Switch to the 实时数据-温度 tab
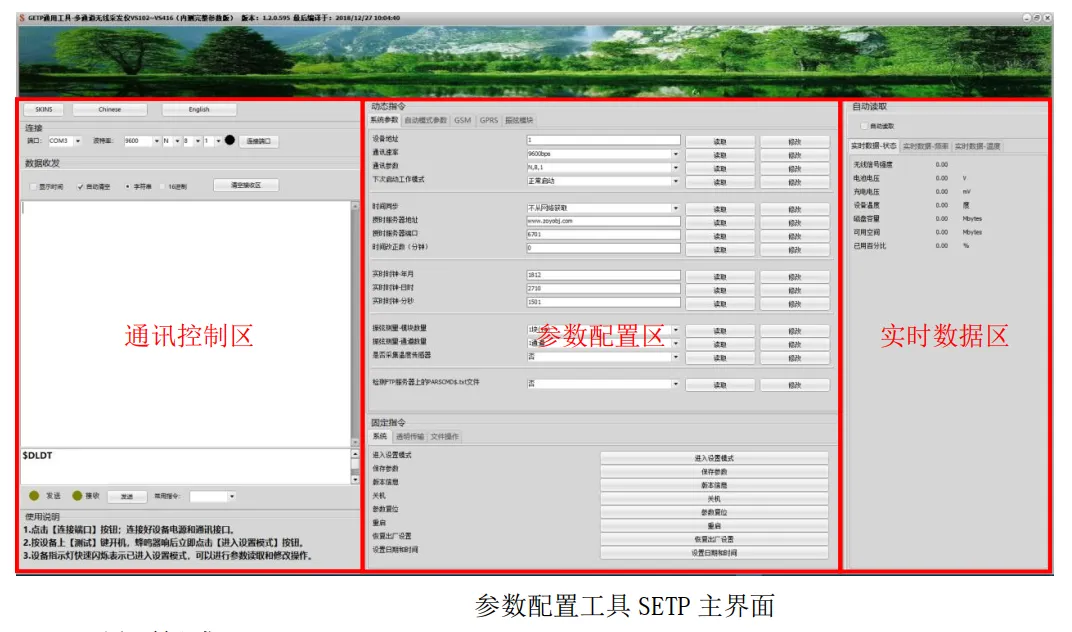 click(x=977, y=145)
